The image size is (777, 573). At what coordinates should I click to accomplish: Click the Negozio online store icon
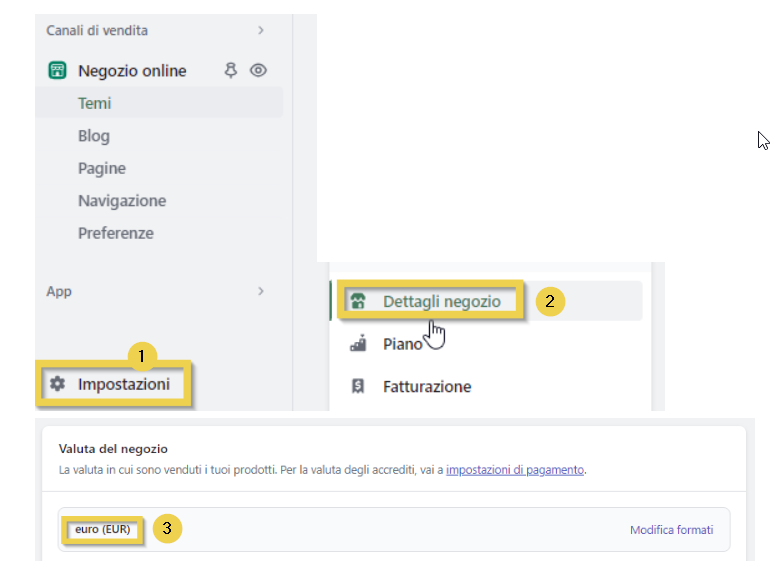tap(57, 70)
